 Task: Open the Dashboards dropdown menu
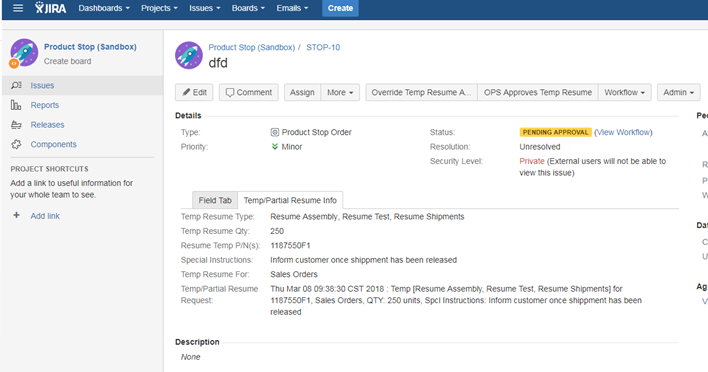(x=104, y=8)
